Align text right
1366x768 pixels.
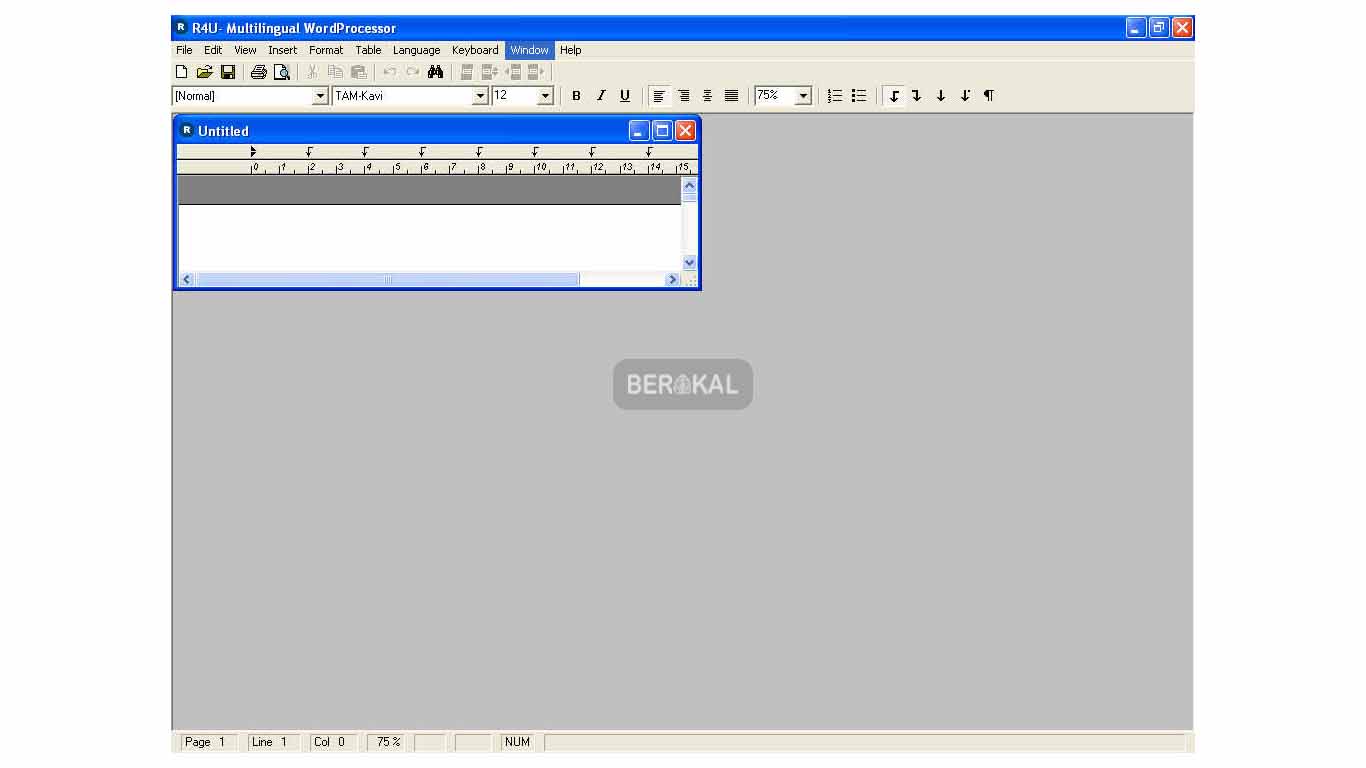point(684,96)
